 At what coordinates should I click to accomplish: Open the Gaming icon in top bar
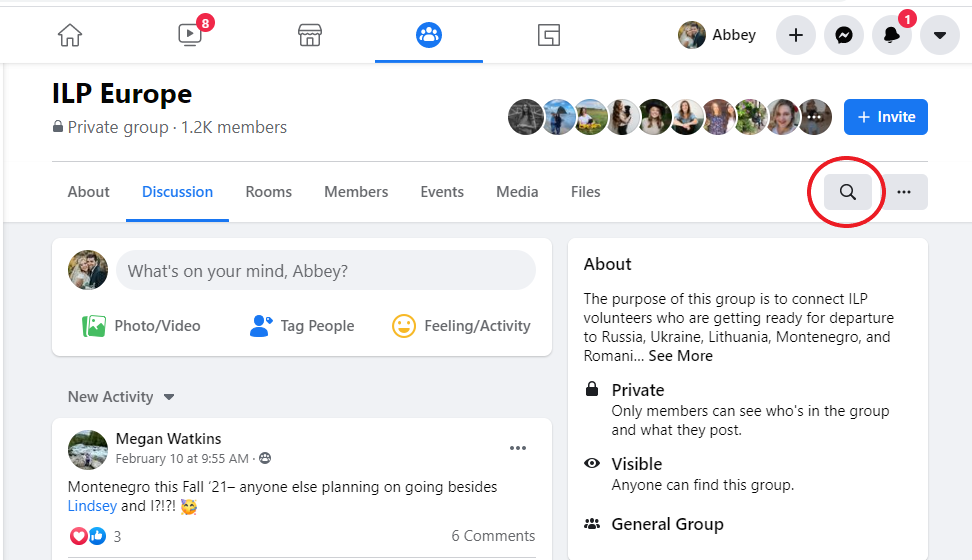(x=548, y=35)
